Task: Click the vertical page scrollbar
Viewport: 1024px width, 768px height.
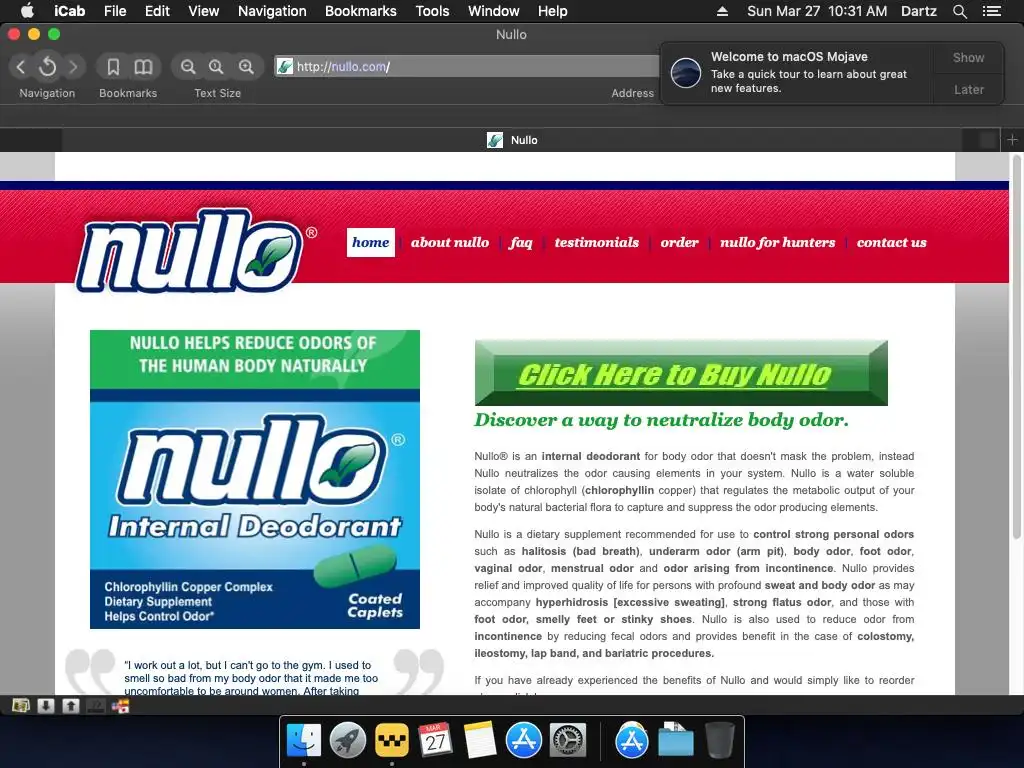Action: pyautogui.click(x=1016, y=346)
